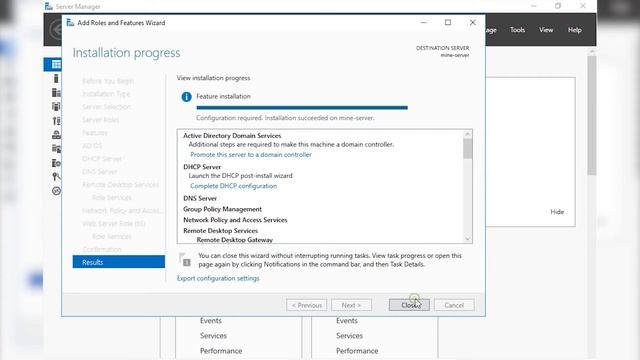Click Hide link in Server Manager welcome tile
The image size is (640, 360).
click(x=557, y=212)
